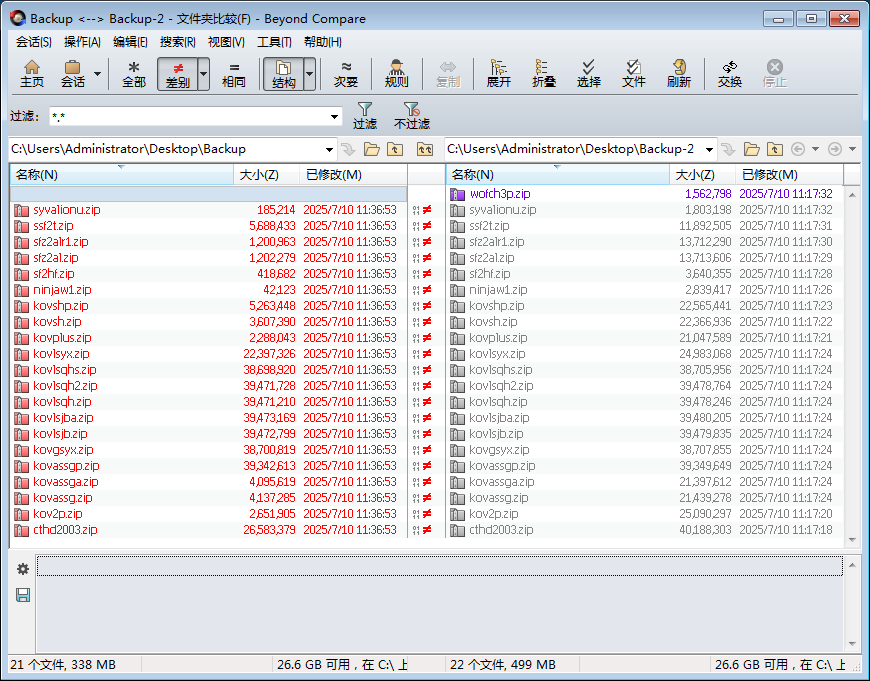Viewport: 870px width, 681px height.
Task: Sort right pane by 大小(Z) column
Action: 702,175
